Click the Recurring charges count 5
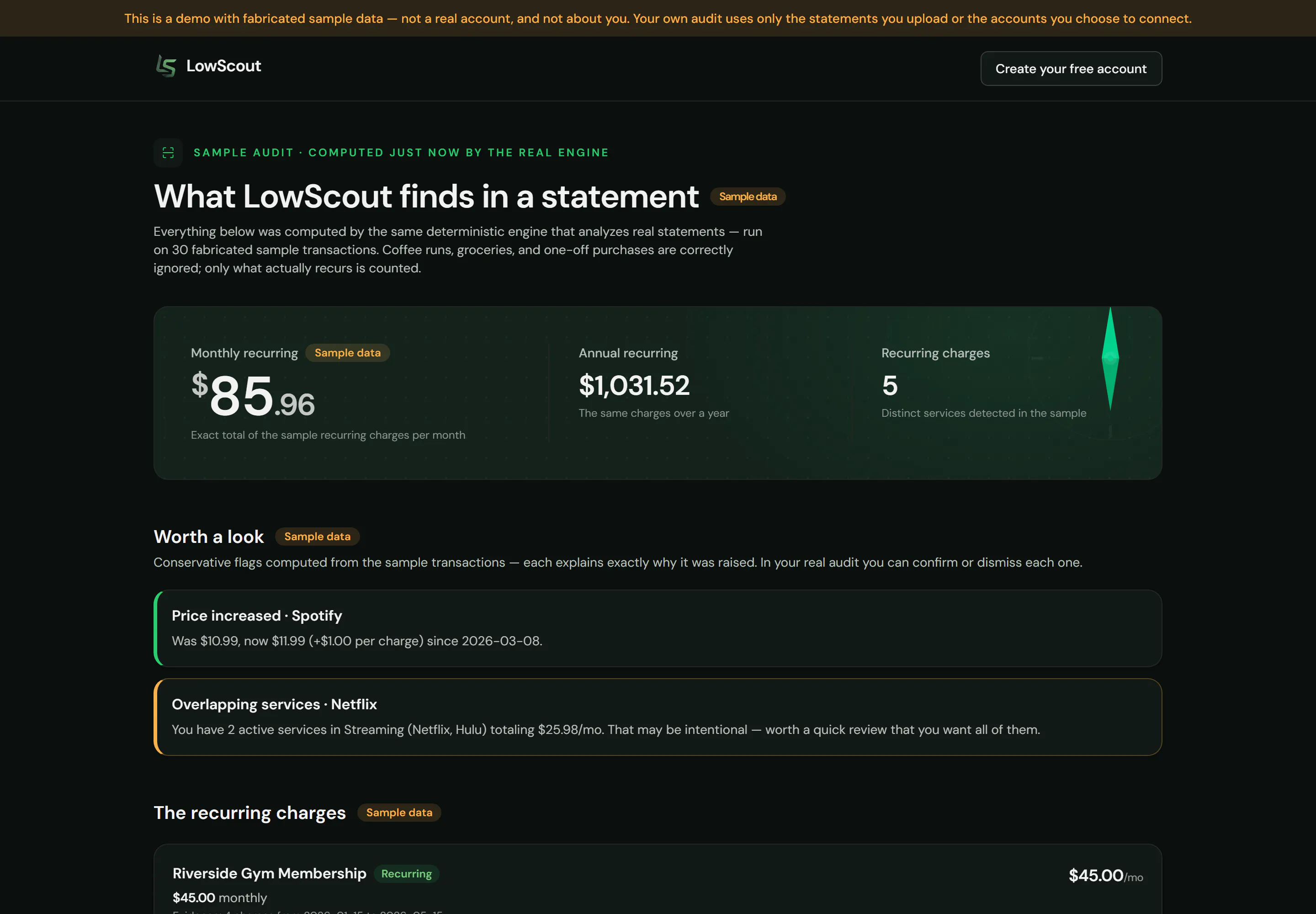Screen dimensions: 1316x914 click(x=890, y=385)
